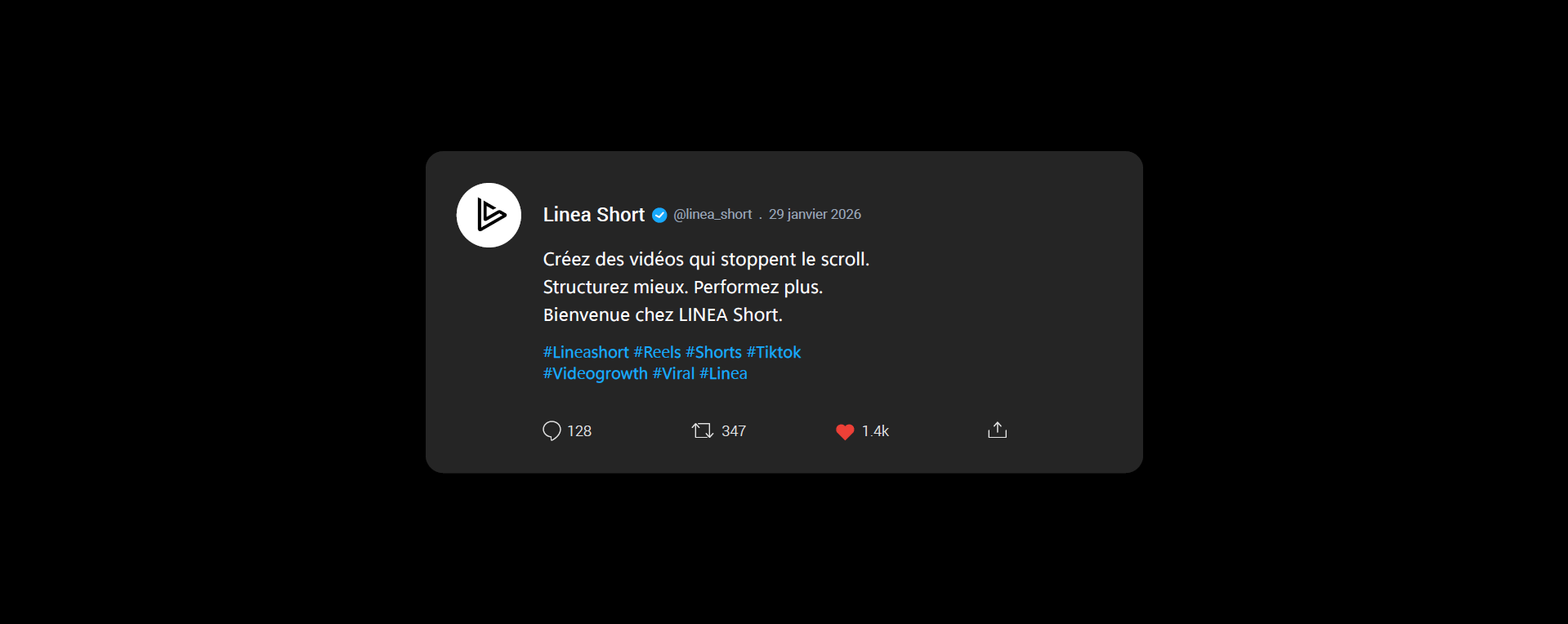
Task: Click the 1.4k likes count
Action: point(875,431)
